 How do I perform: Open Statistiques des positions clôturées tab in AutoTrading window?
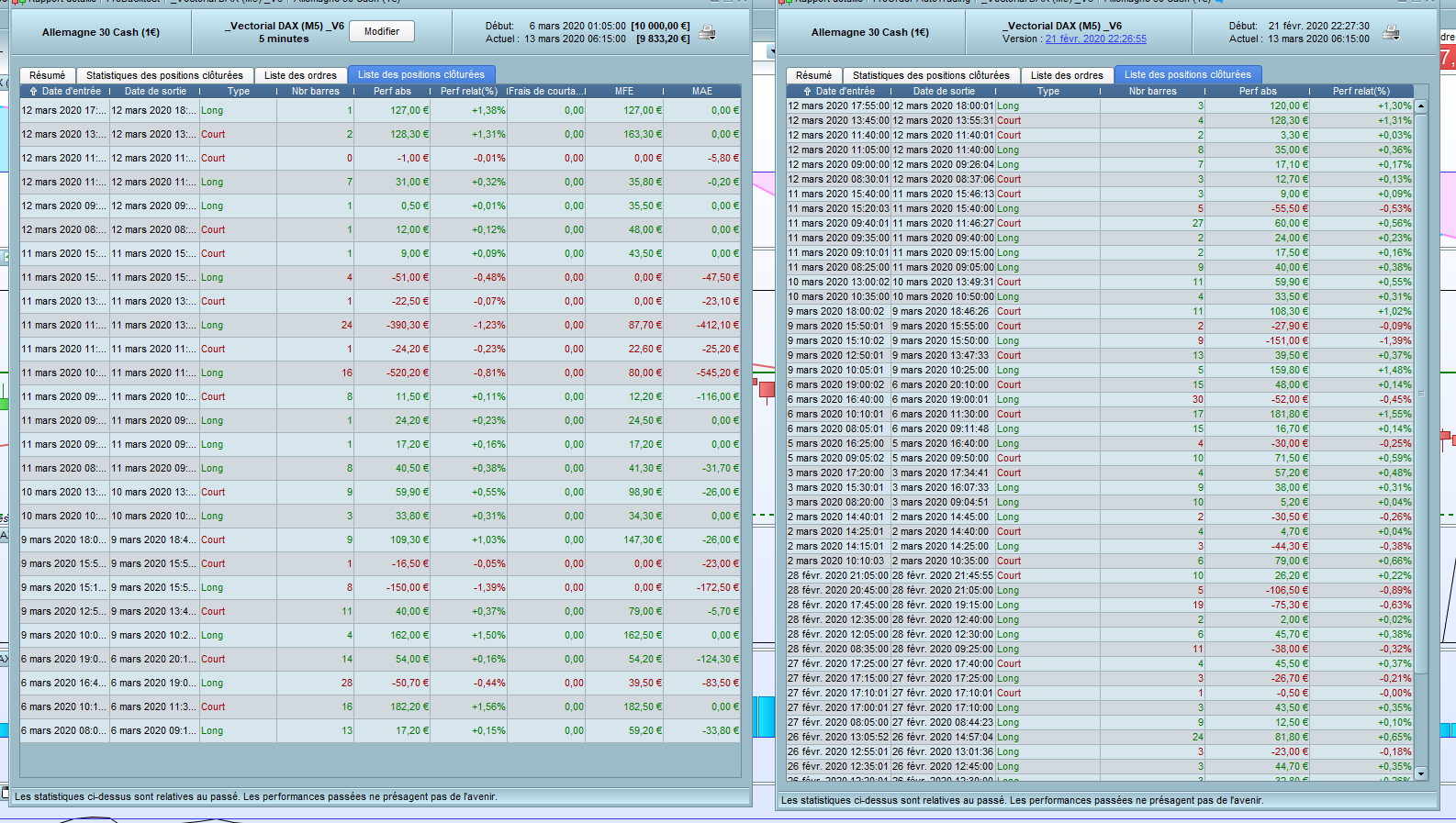tap(931, 75)
